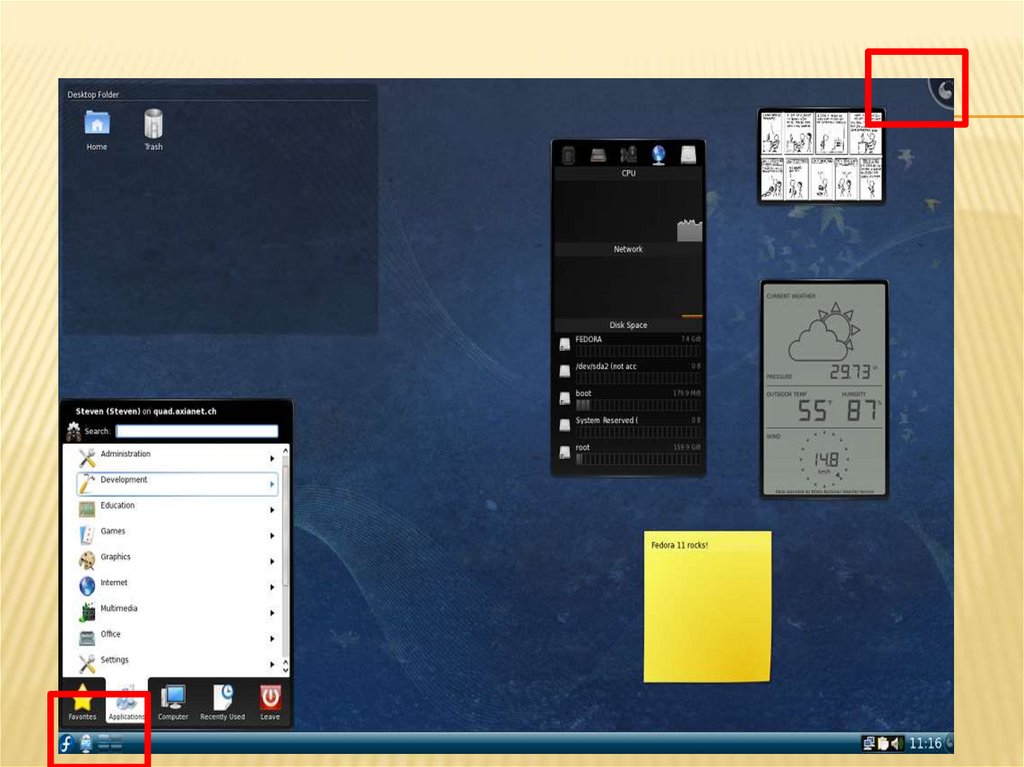Click the FEDORA disk icon in Disk Space
The height and width of the screenshot is (767, 1024).
click(565, 345)
